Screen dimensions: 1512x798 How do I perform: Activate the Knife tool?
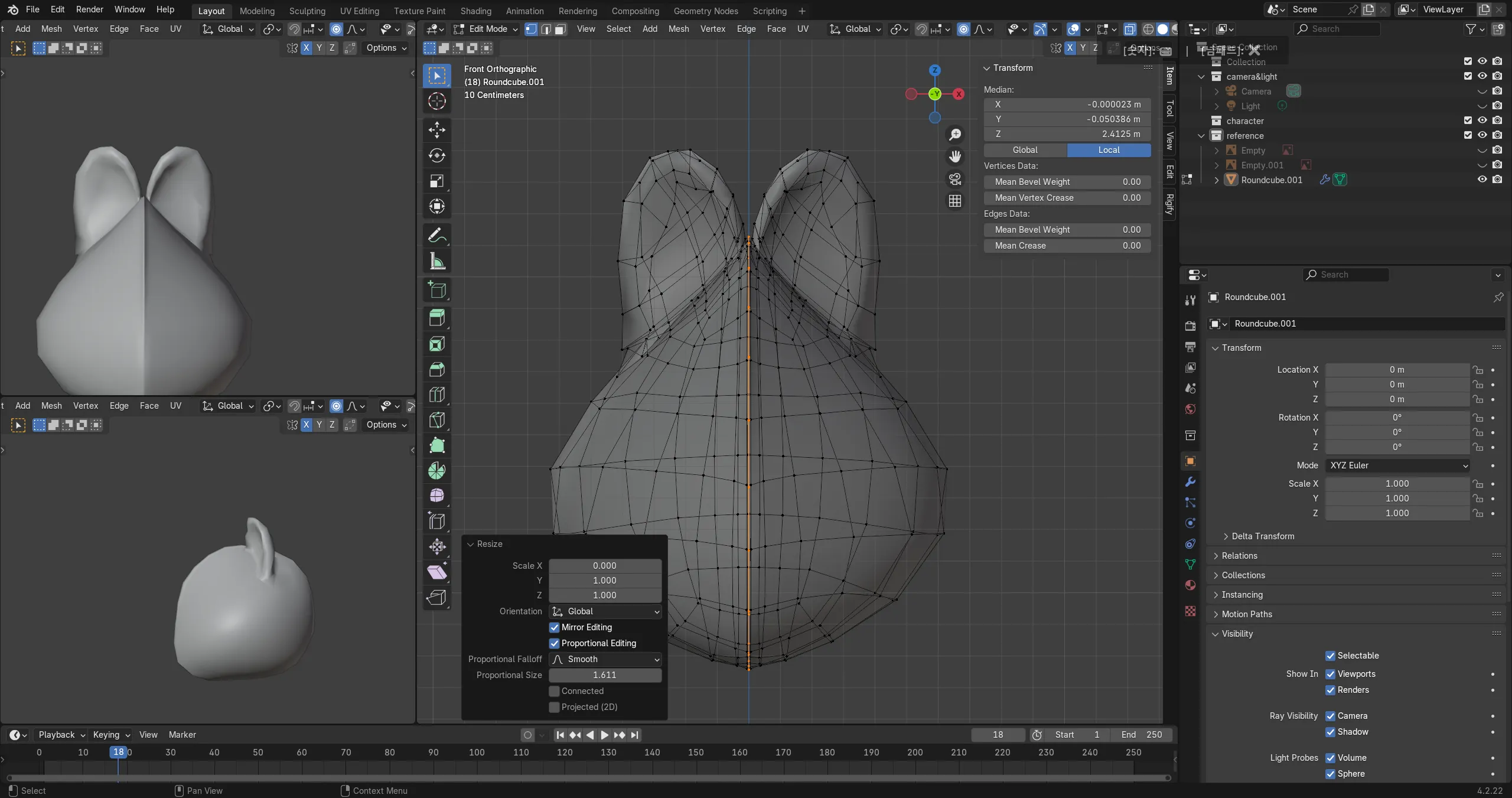437,420
